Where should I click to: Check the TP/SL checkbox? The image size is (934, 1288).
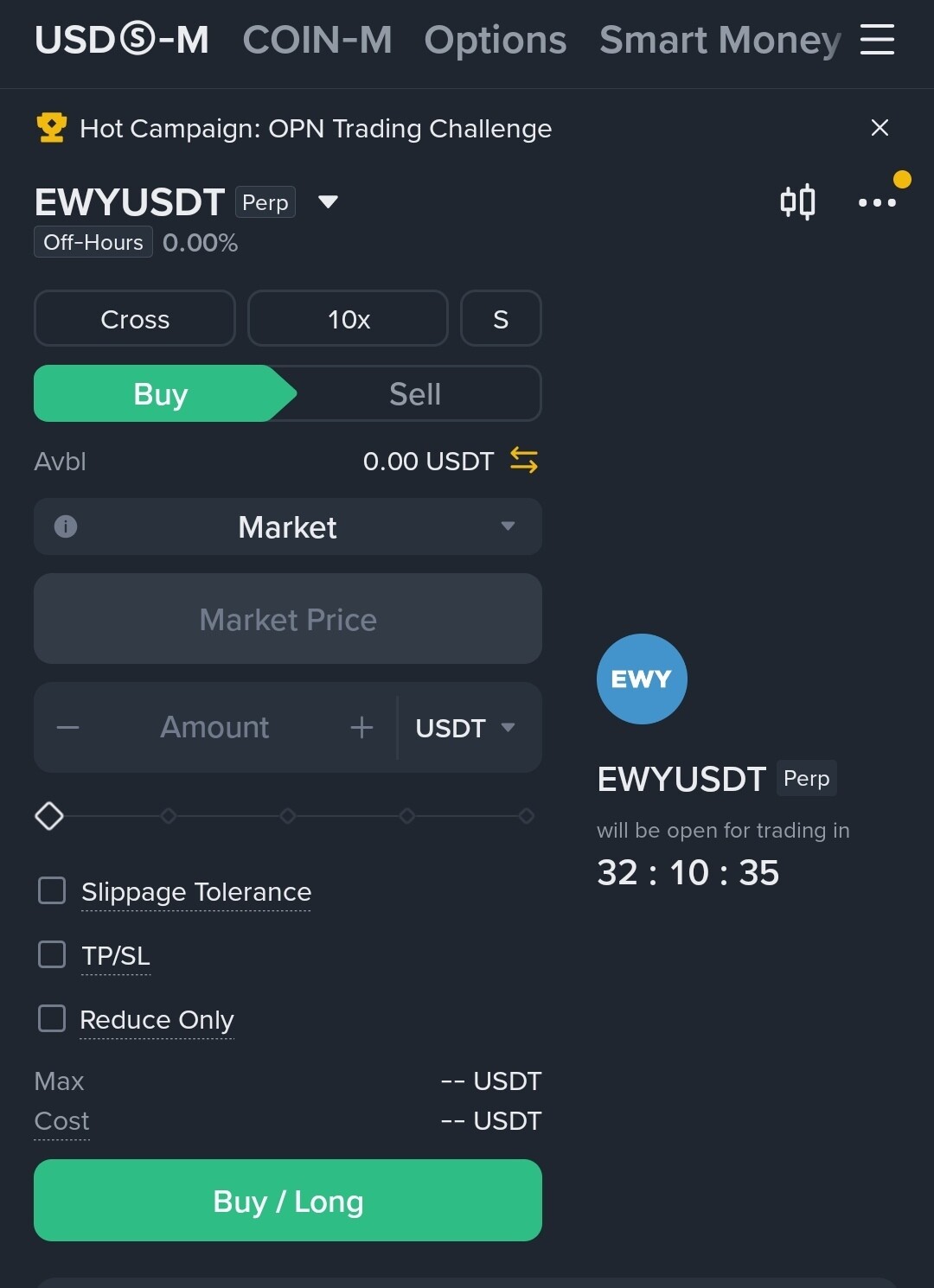click(x=52, y=954)
